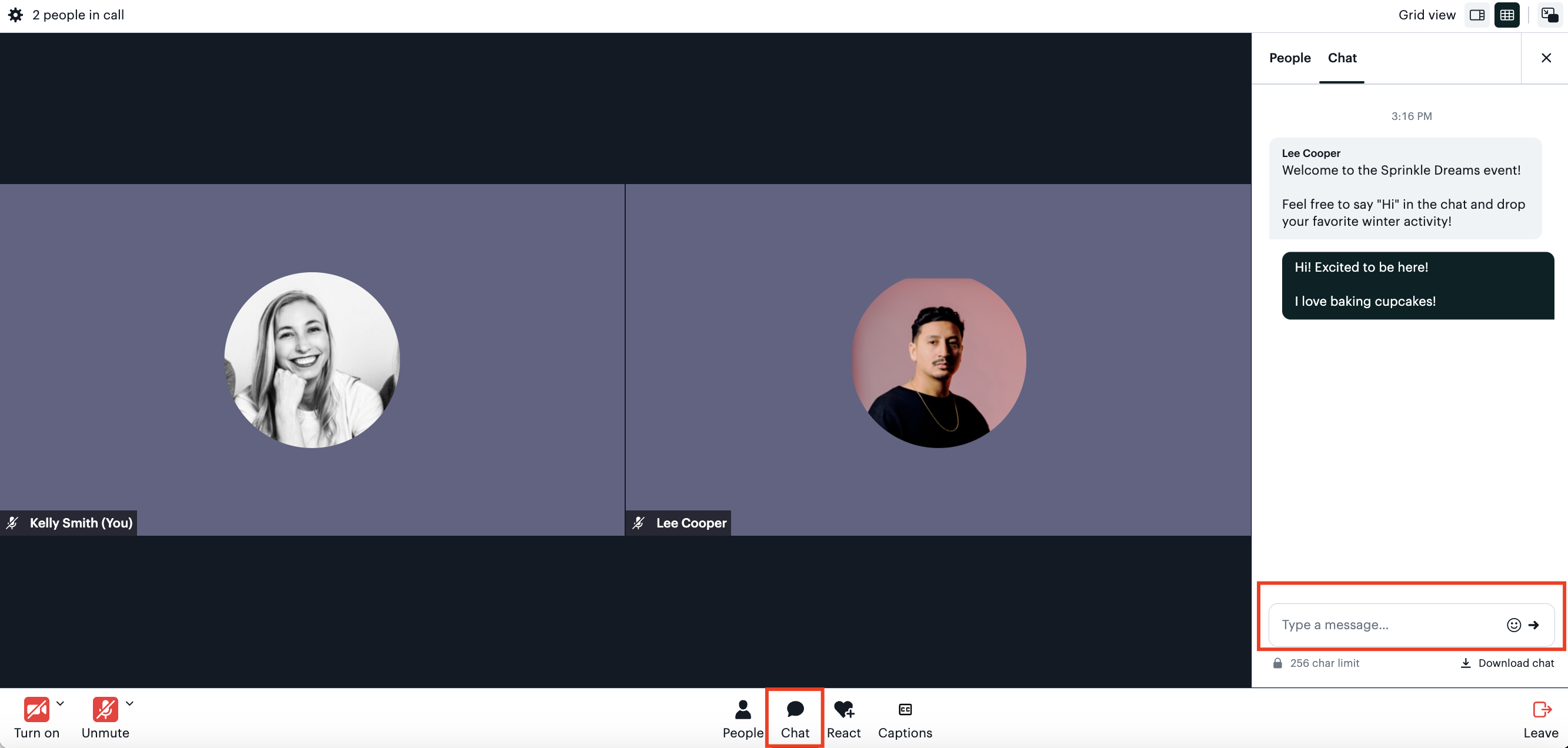
Task: Click the lock icon beside char limit
Action: (x=1277, y=663)
